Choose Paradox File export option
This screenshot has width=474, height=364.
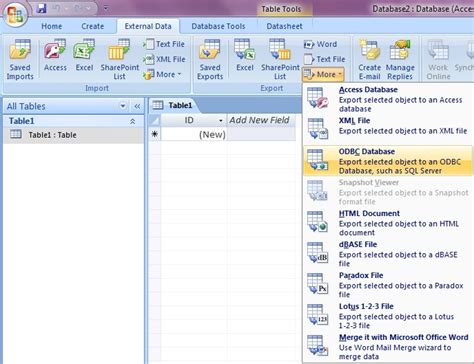click(x=388, y=285)
